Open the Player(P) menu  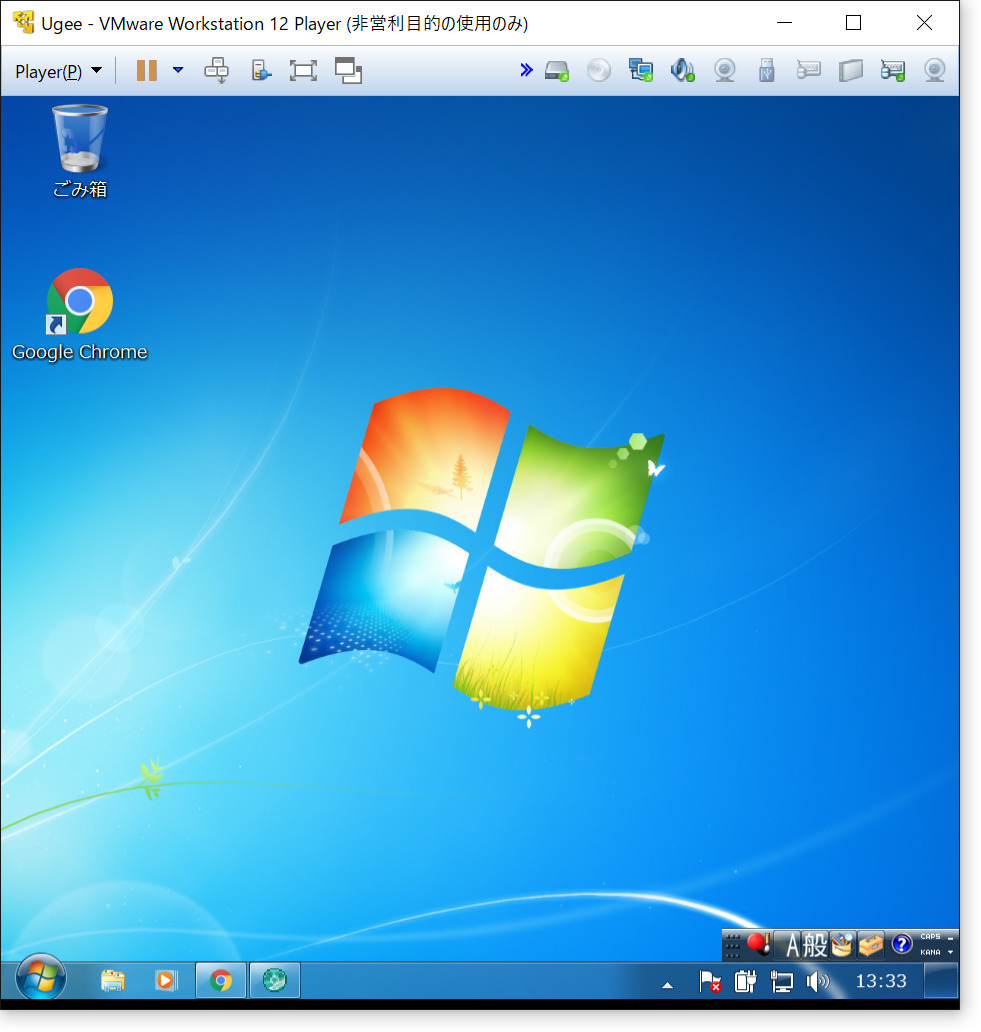coord(59,71)
